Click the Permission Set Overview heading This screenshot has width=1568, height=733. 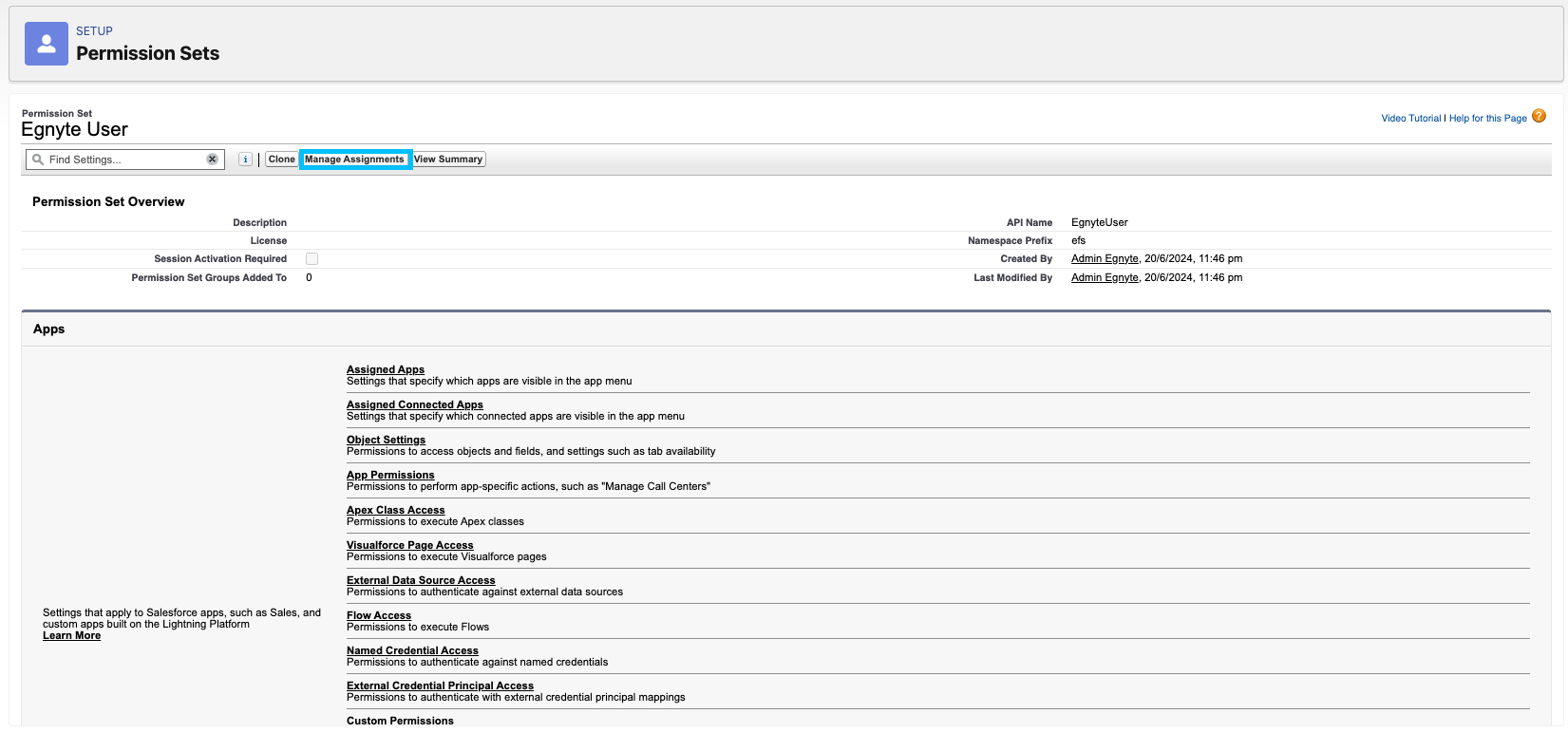click(108, 201)
